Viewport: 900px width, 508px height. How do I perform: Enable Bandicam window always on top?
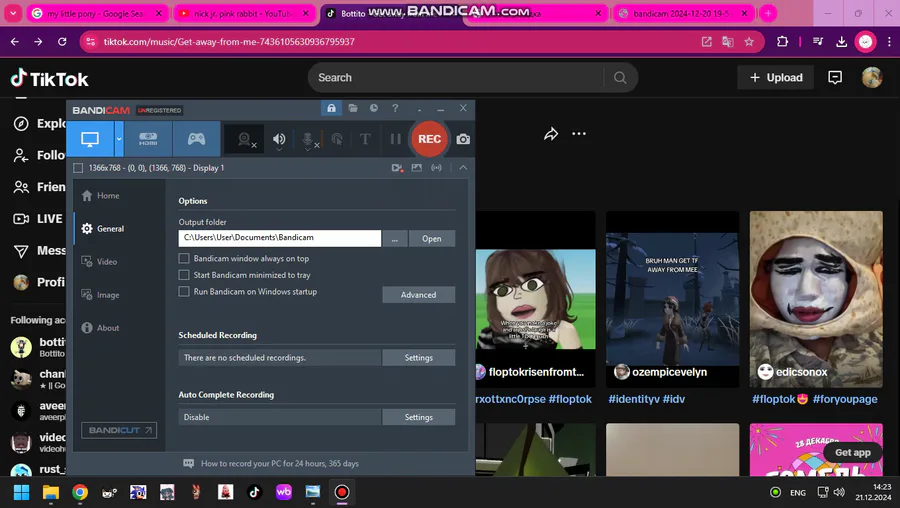[x=184, y=258]
